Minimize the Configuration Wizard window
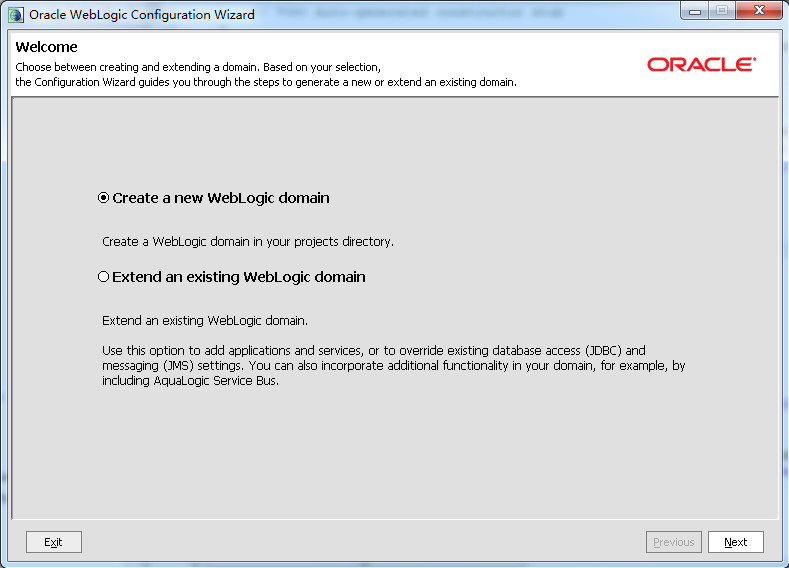 (695, 11)
